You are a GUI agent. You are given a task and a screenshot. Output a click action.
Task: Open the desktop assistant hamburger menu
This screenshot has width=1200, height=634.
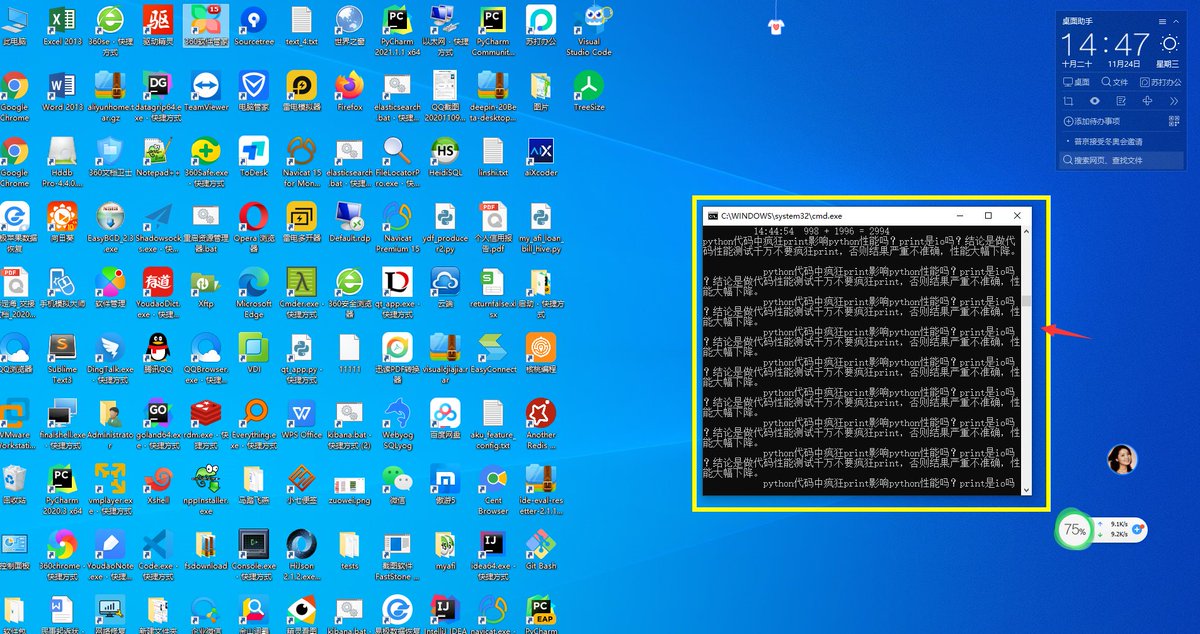1162,20
